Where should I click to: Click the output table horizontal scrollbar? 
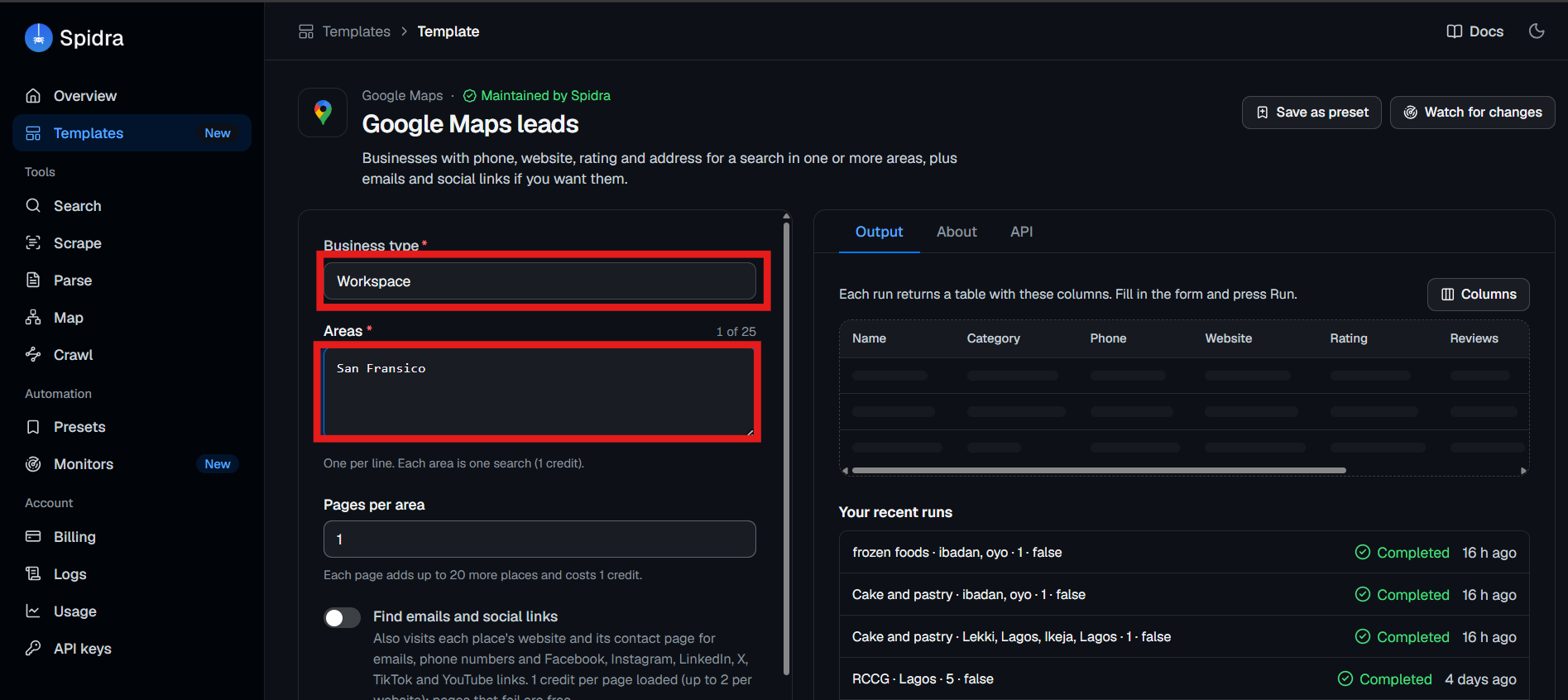[1099, 471]
